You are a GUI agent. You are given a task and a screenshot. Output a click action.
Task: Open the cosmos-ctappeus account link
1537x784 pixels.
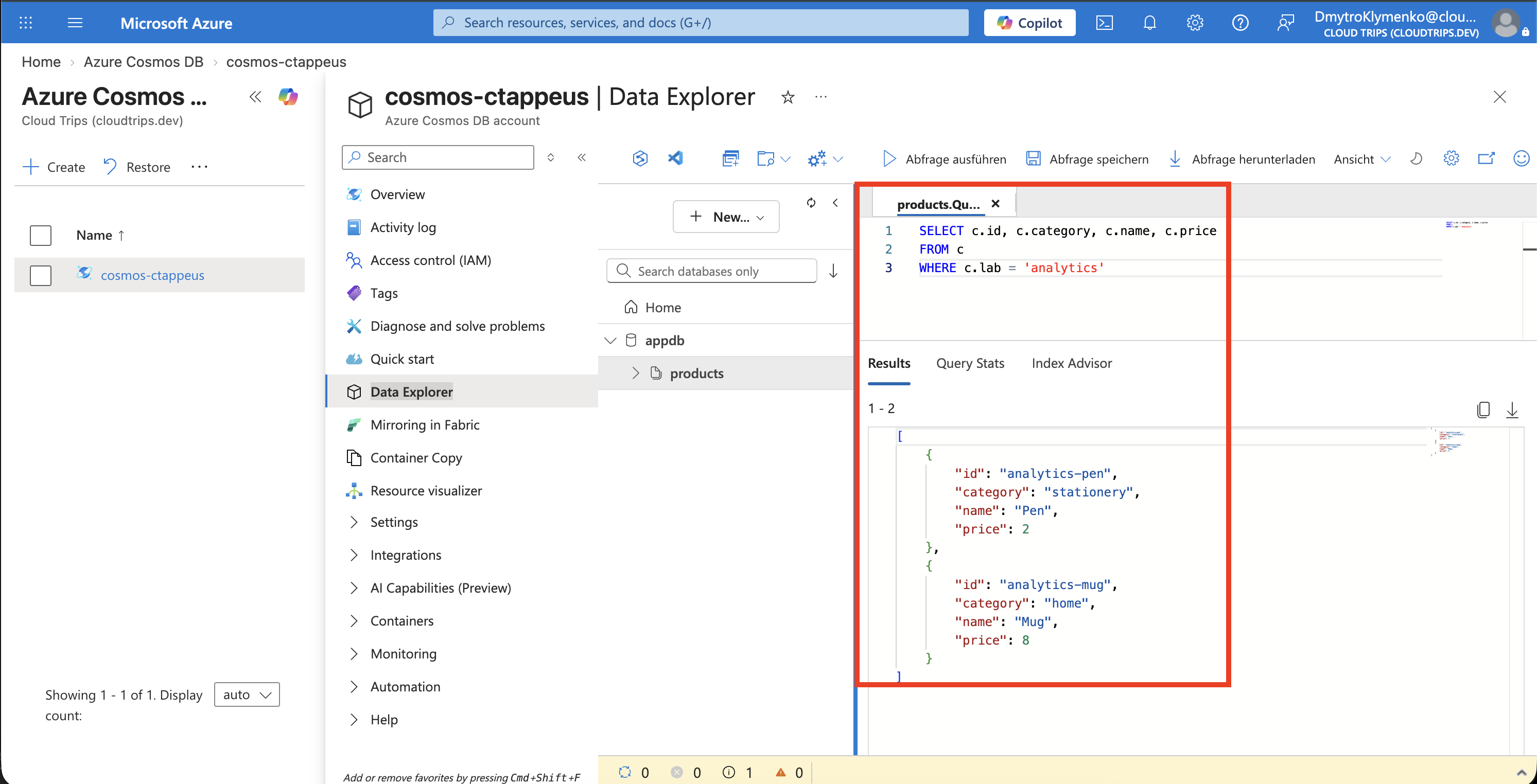click(x=152, y=275)
